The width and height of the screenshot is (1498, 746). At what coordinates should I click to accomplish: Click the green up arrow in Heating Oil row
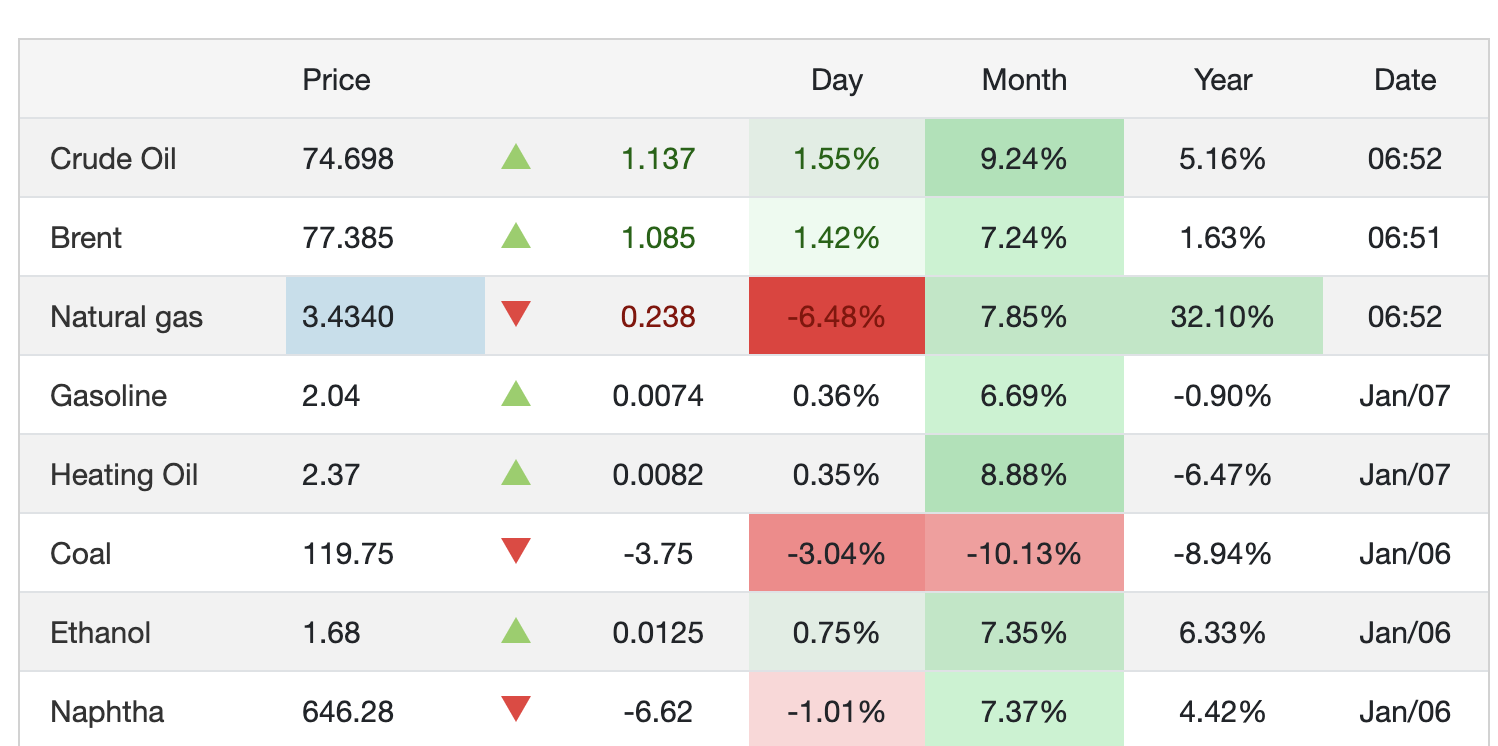coord(516,473)
